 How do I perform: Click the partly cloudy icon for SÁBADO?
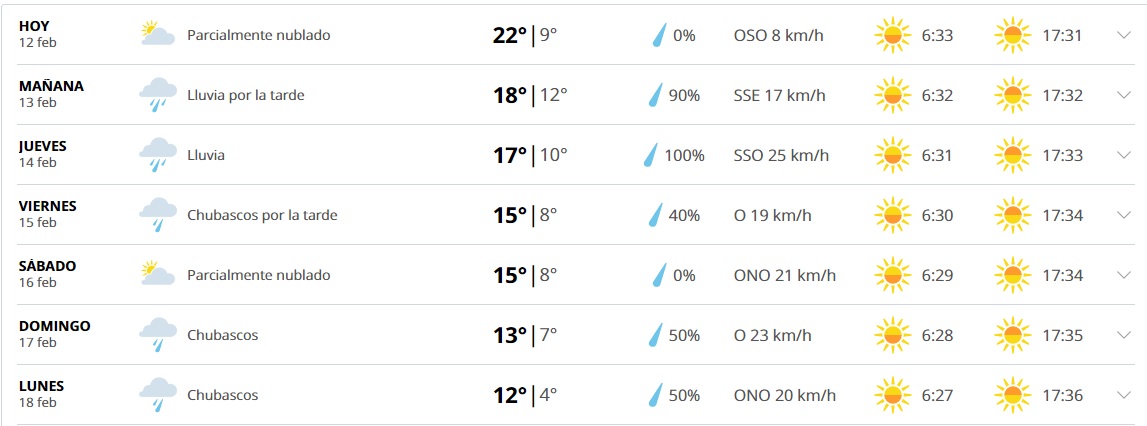[x=156, y=275]
